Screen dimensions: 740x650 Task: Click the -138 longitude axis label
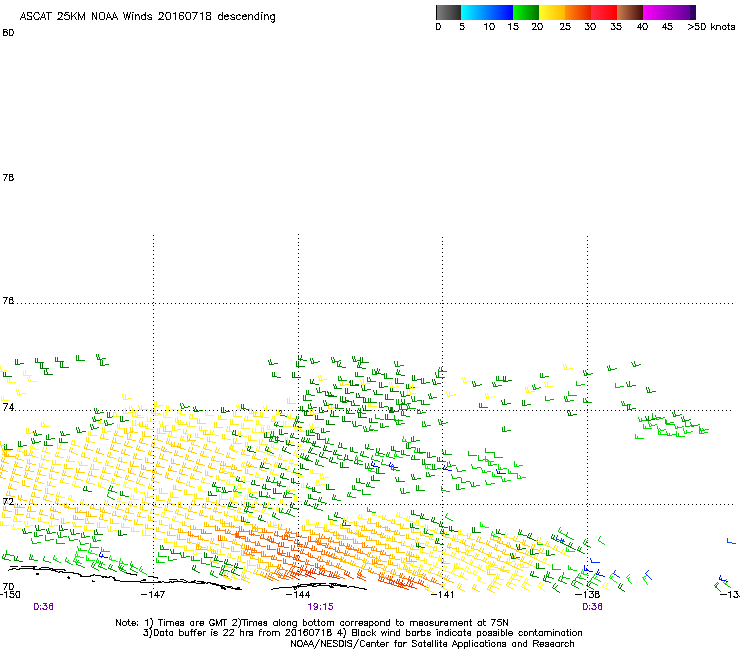[587, 594]
